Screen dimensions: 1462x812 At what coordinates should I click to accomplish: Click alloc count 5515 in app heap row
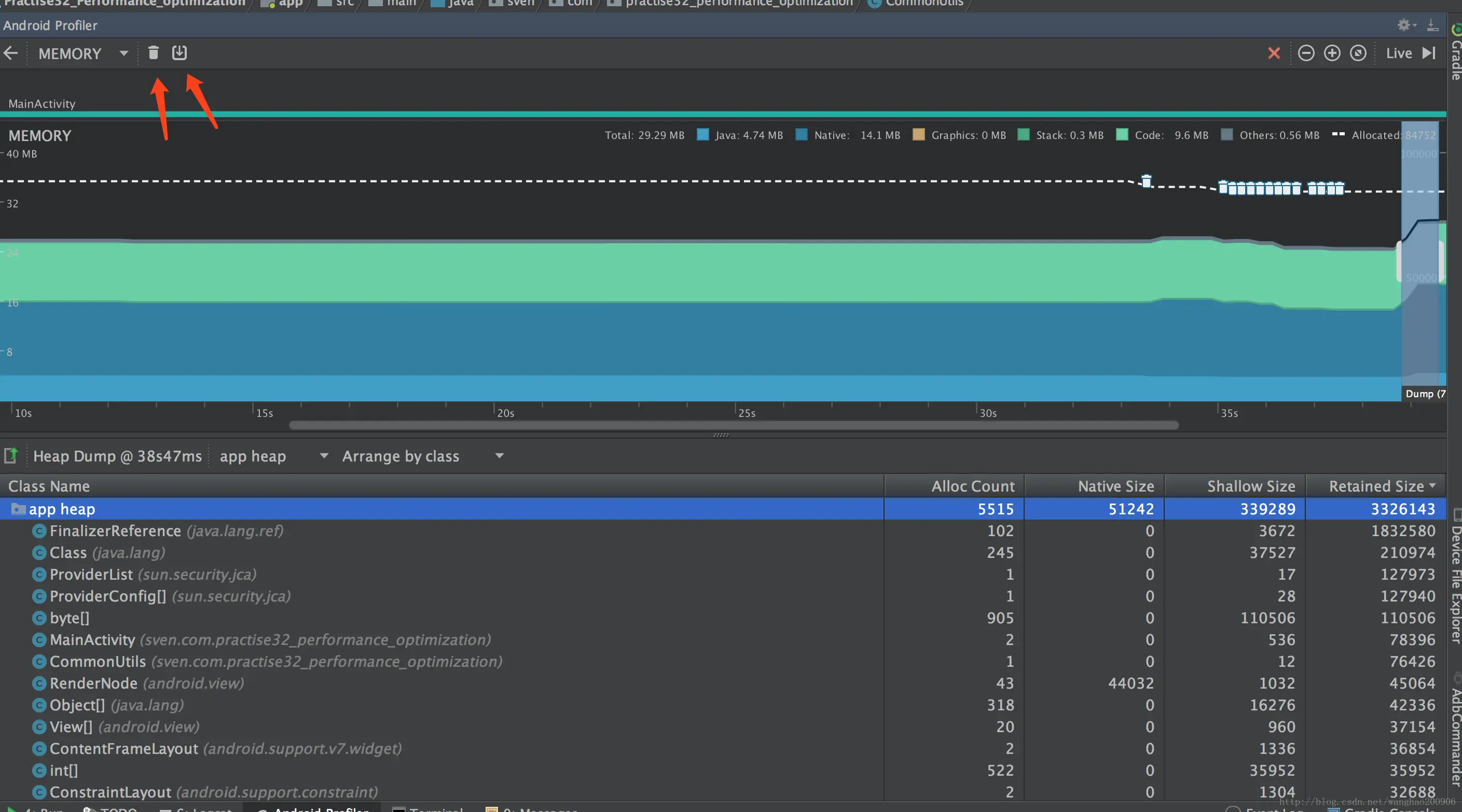[x=996, y=509]
